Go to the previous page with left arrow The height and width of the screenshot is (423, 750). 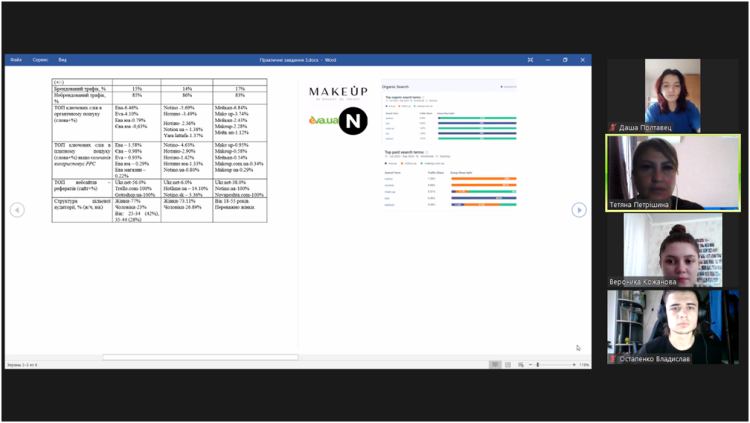point(17,210)
